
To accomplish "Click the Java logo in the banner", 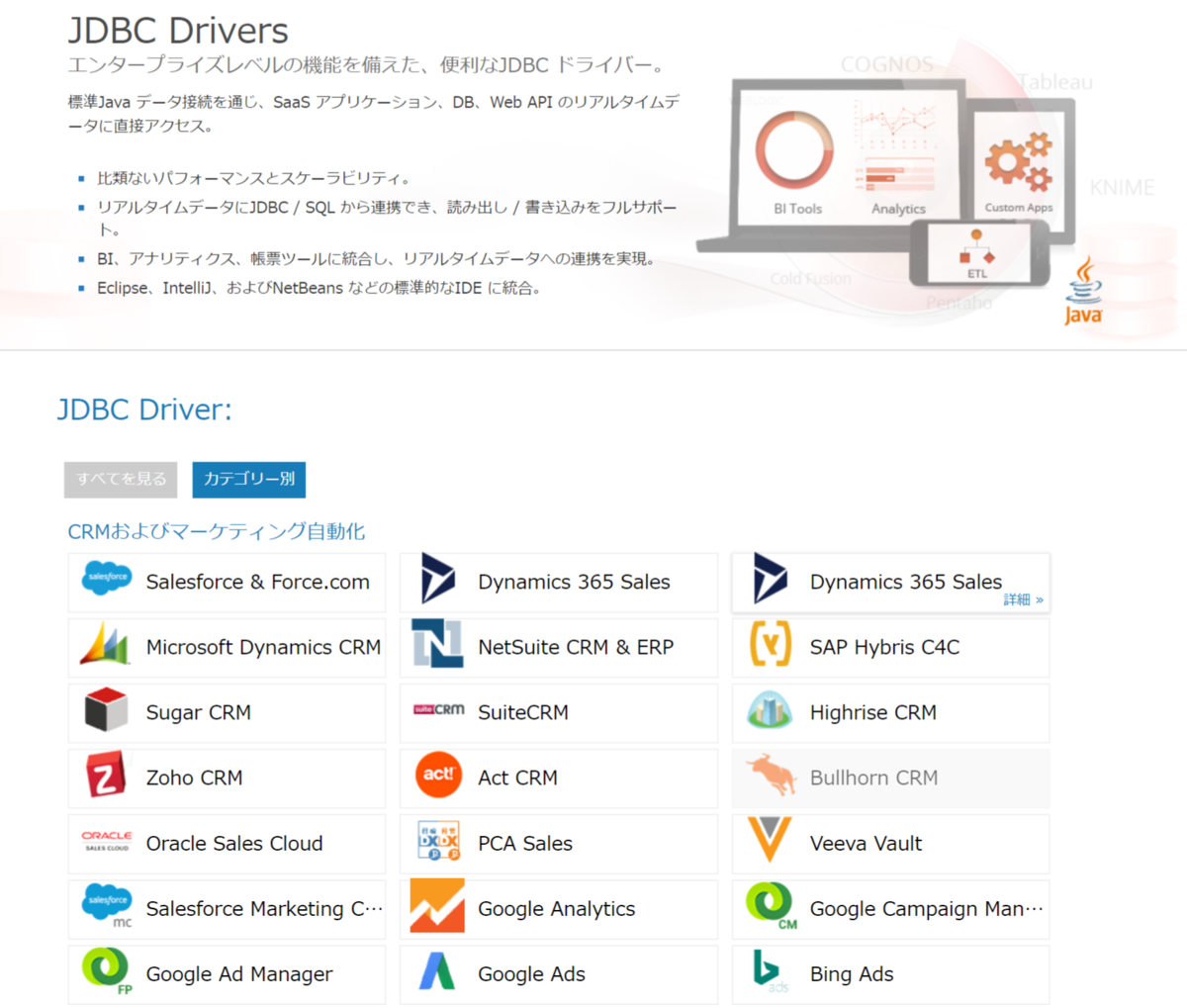I will pyautogui.click(x=1083, y=290).
